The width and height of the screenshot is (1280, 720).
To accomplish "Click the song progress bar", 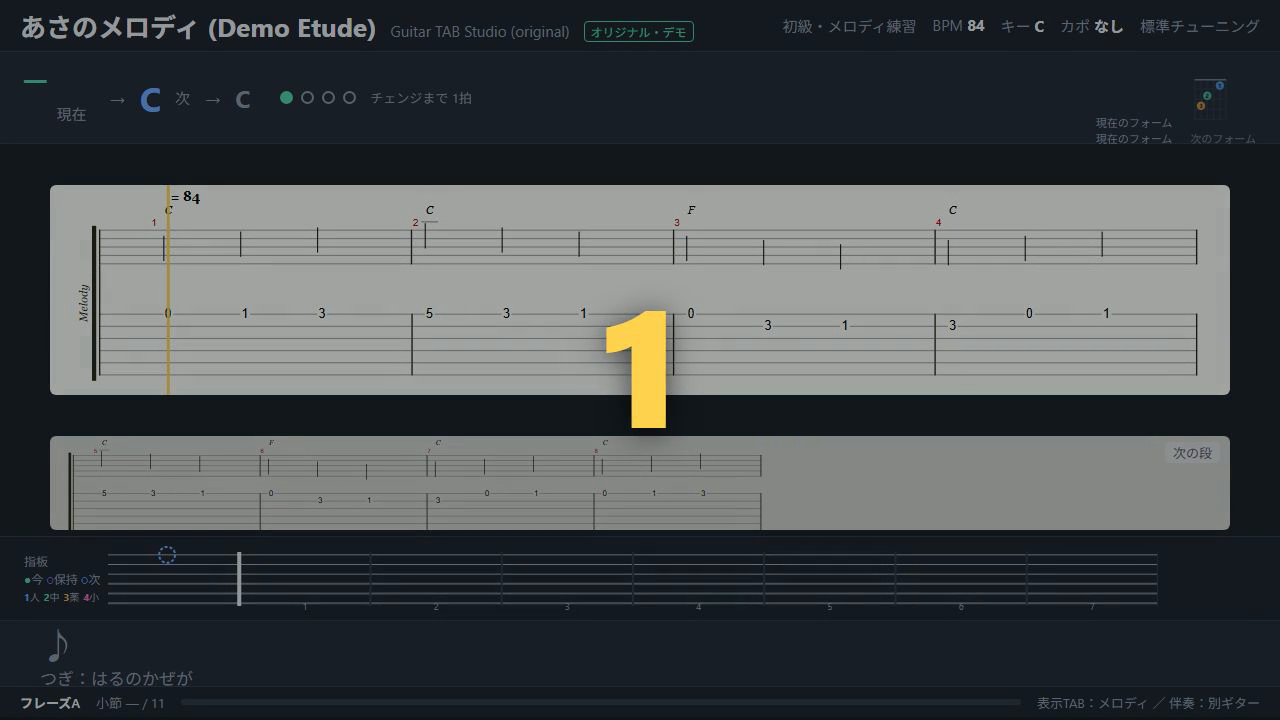I will (x=601, y=703).
